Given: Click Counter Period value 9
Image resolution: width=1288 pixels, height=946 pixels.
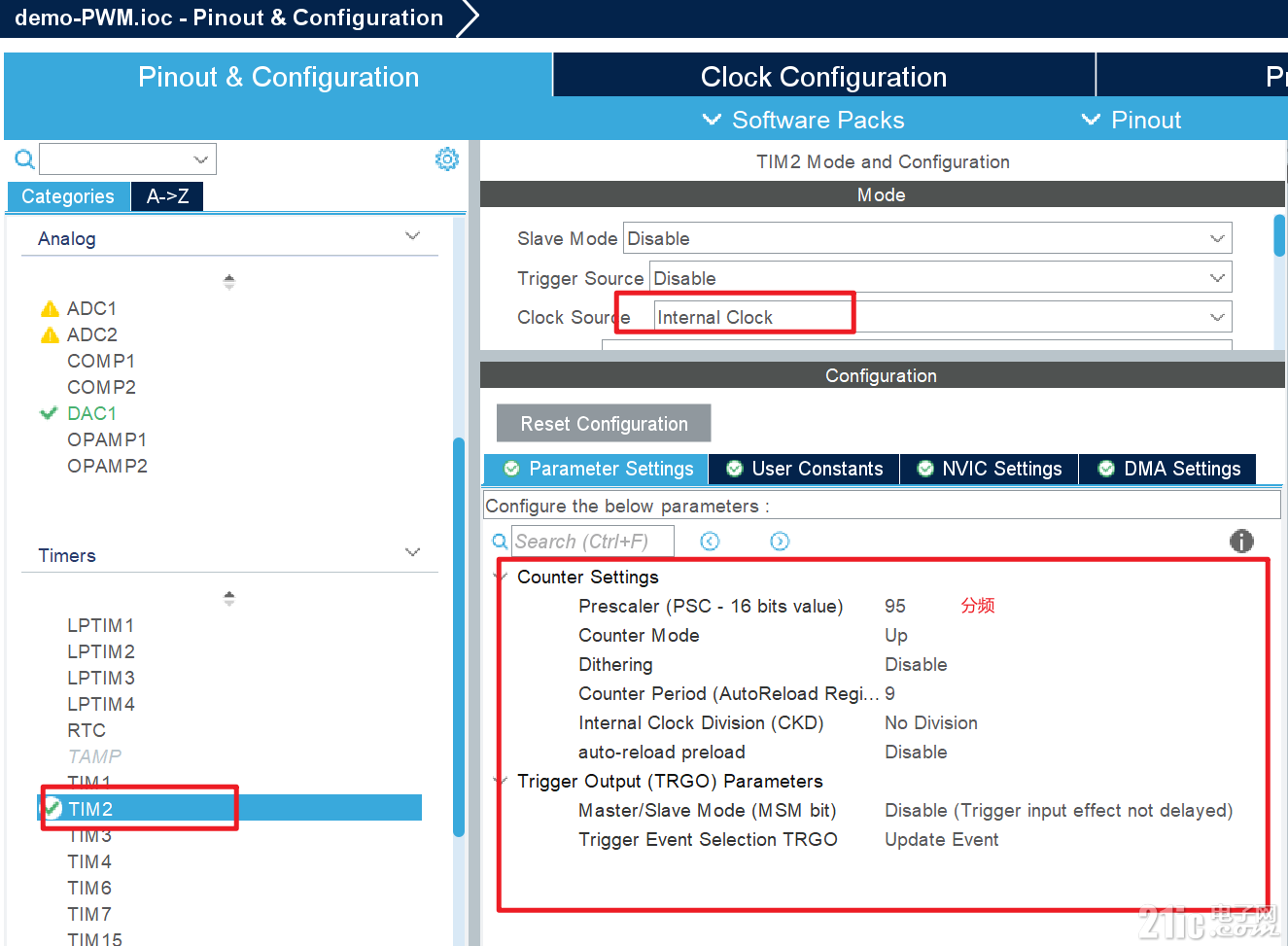Looking at the screenshot, I should pos(890,693).
